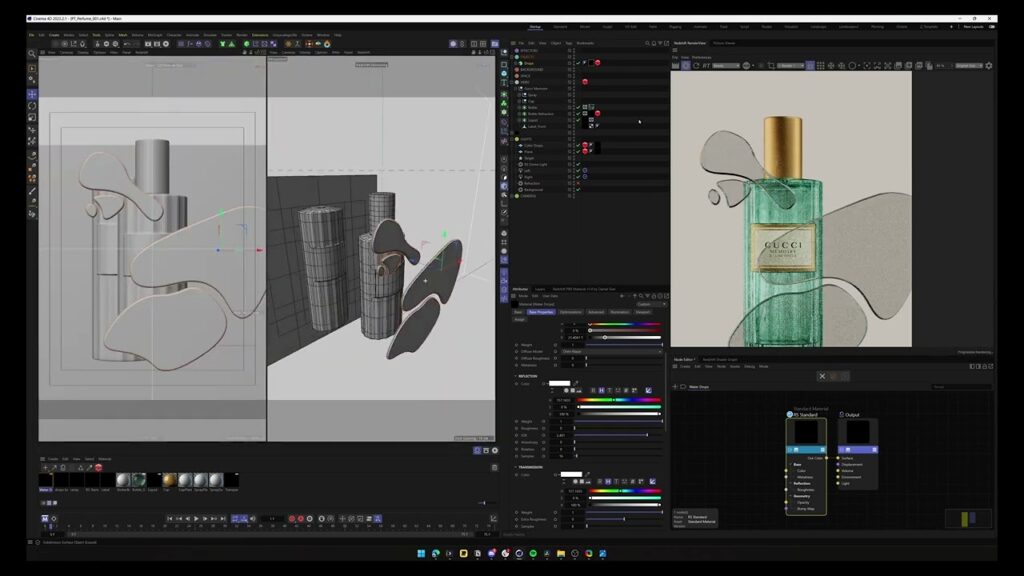Collapse the LIGHTS group in Object Manager
The image size is (1024, 576).
pyautogui.click(x=513, y=138)
